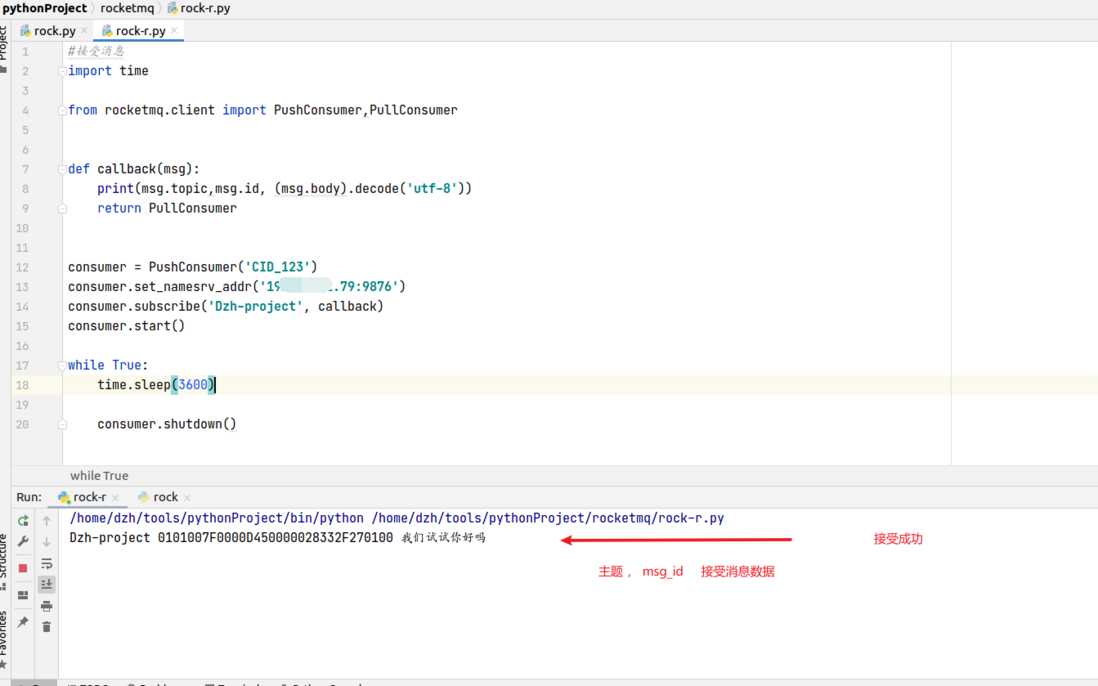Set a breakpoint at line 18

coord(46,384)
